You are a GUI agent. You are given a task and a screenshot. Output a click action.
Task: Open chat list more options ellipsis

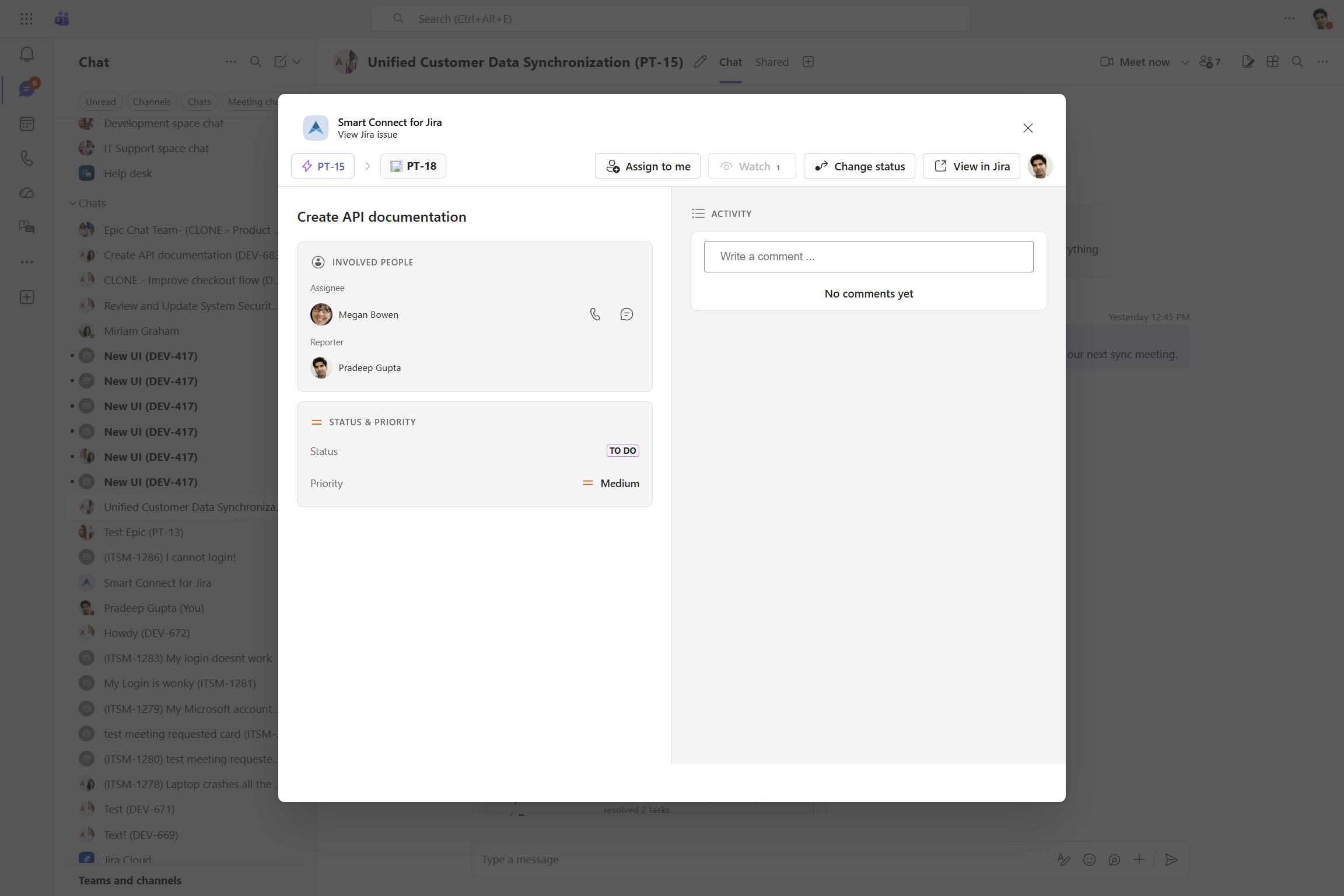point(230,61)
